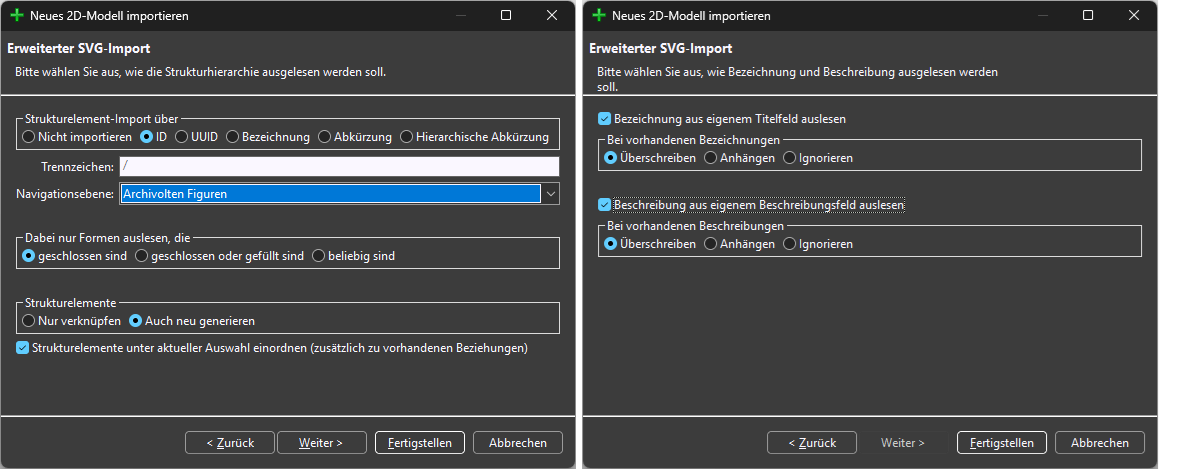The height and width of the screenshot is (469, 1200).
Task: Maximize the right import dialog window
Action: (x=1088, y=16)
